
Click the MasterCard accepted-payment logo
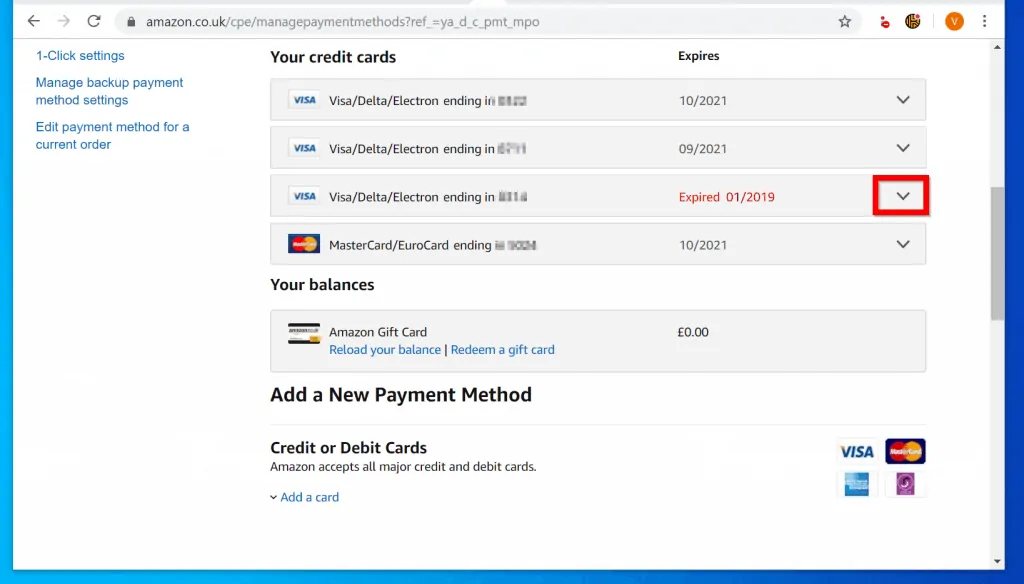tap(905, 451)
